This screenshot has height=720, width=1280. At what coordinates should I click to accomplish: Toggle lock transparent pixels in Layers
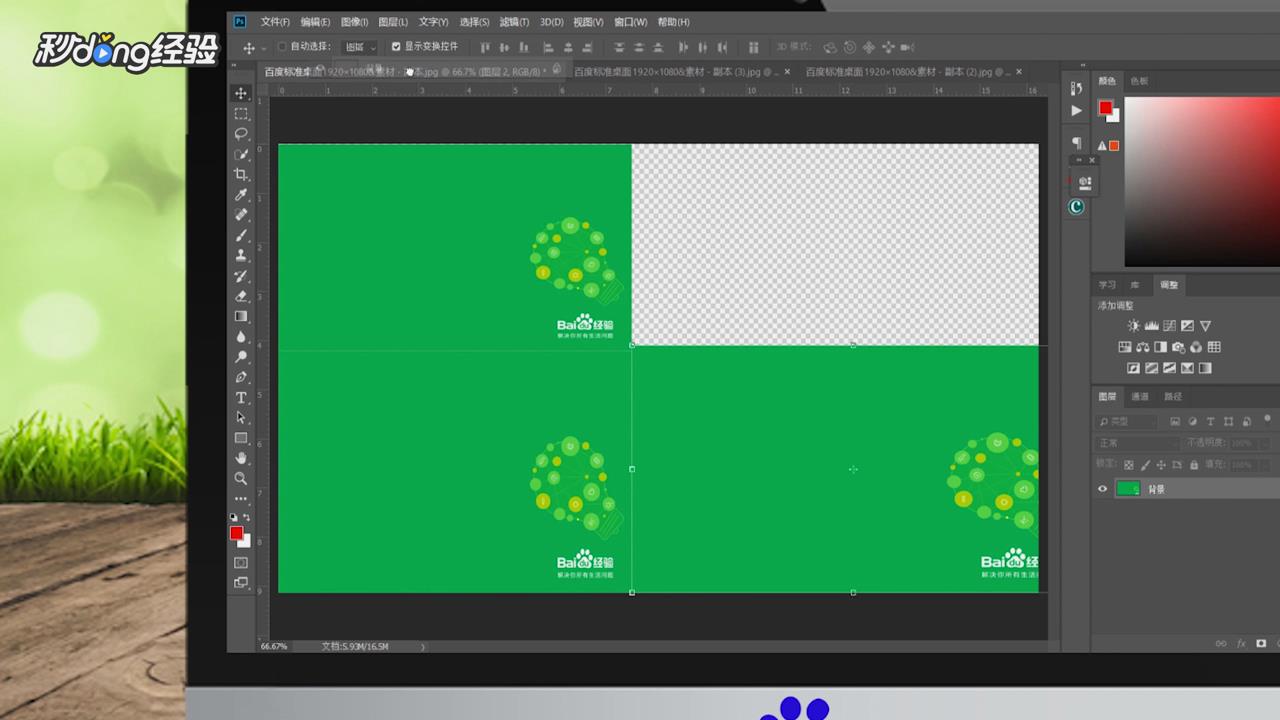pyautogui.click(x=1129, y=464)
